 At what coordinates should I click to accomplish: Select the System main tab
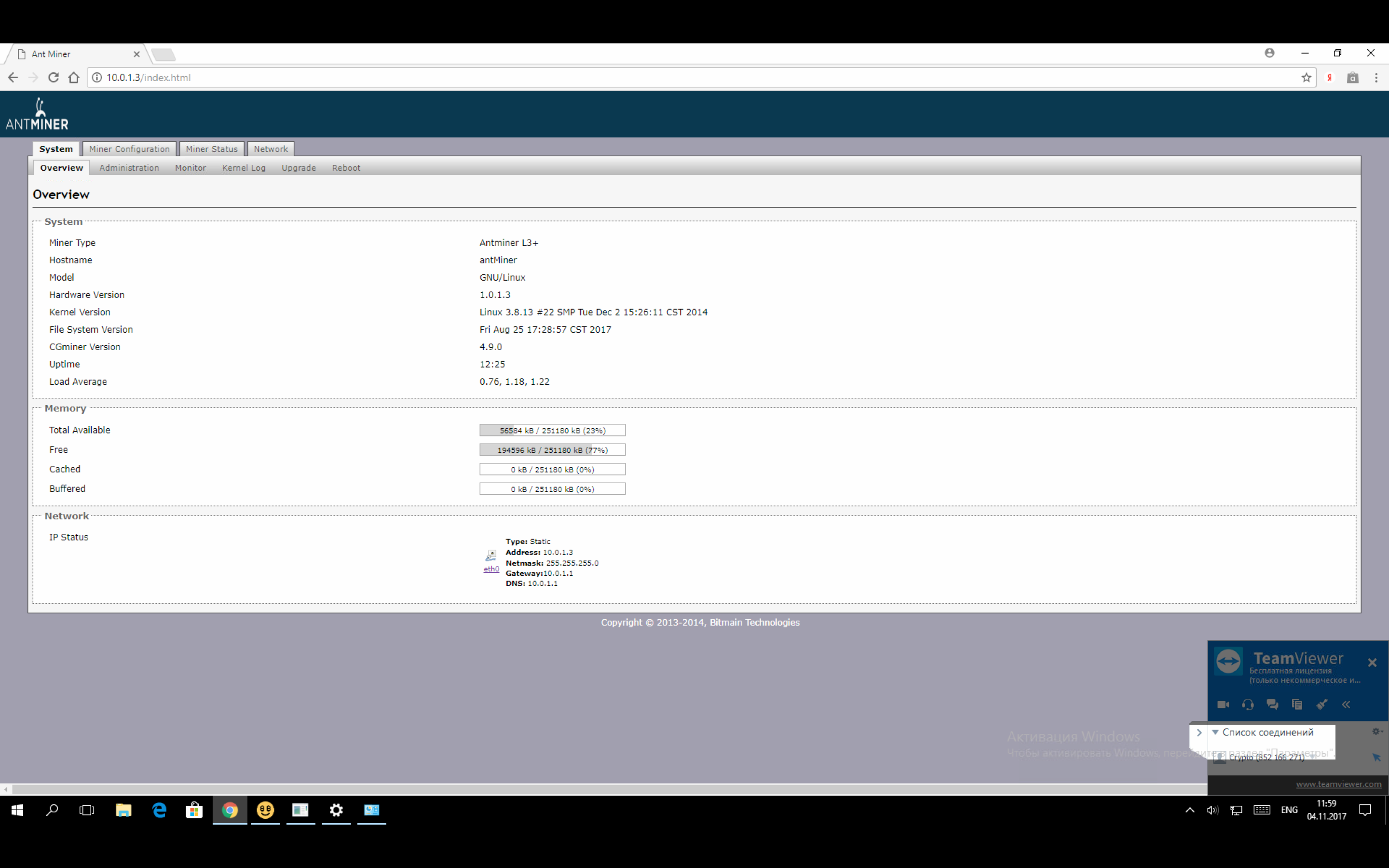point(55,149)
